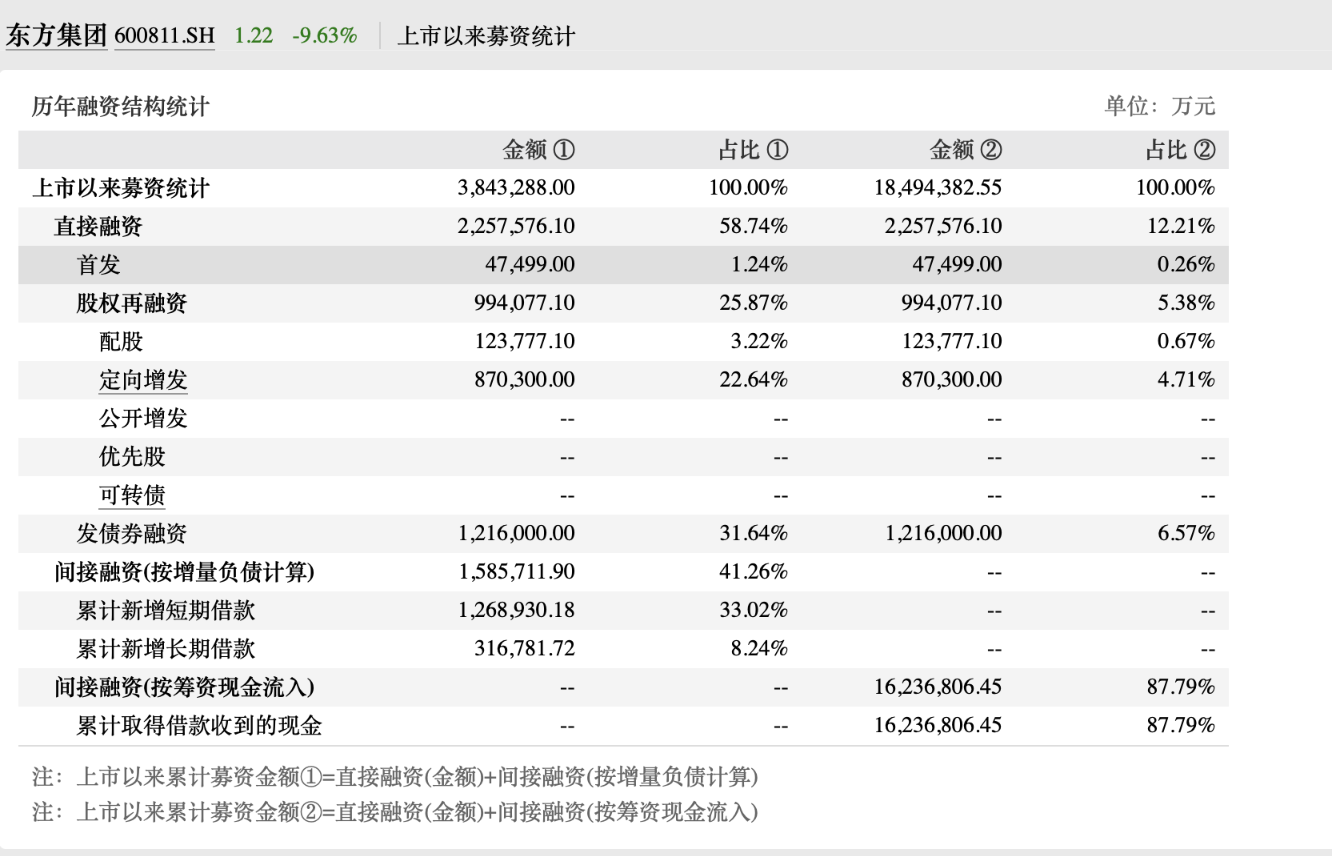Select the 股权再融资 row label
Screen dimensions: 1332x856
[x=132, y=303]
